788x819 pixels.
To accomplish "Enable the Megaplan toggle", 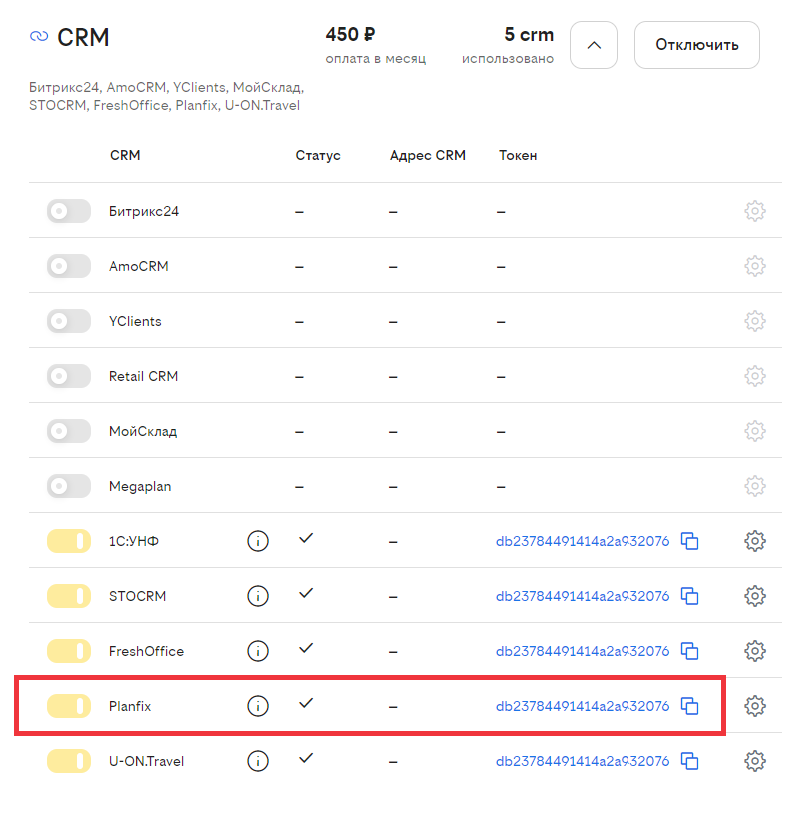I will [68, 486].
